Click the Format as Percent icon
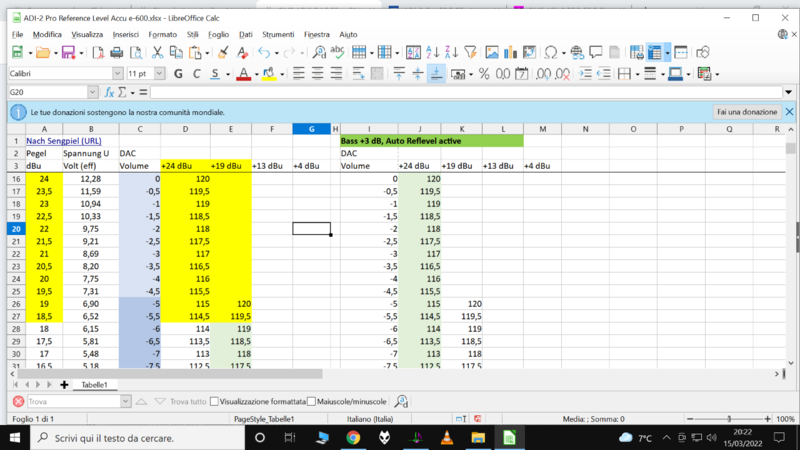800x450 pixels. pos(484,73)
